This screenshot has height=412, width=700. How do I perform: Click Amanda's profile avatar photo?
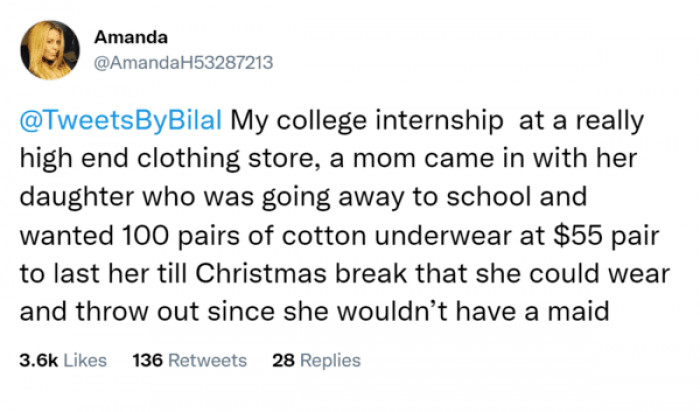pos(49,50)
